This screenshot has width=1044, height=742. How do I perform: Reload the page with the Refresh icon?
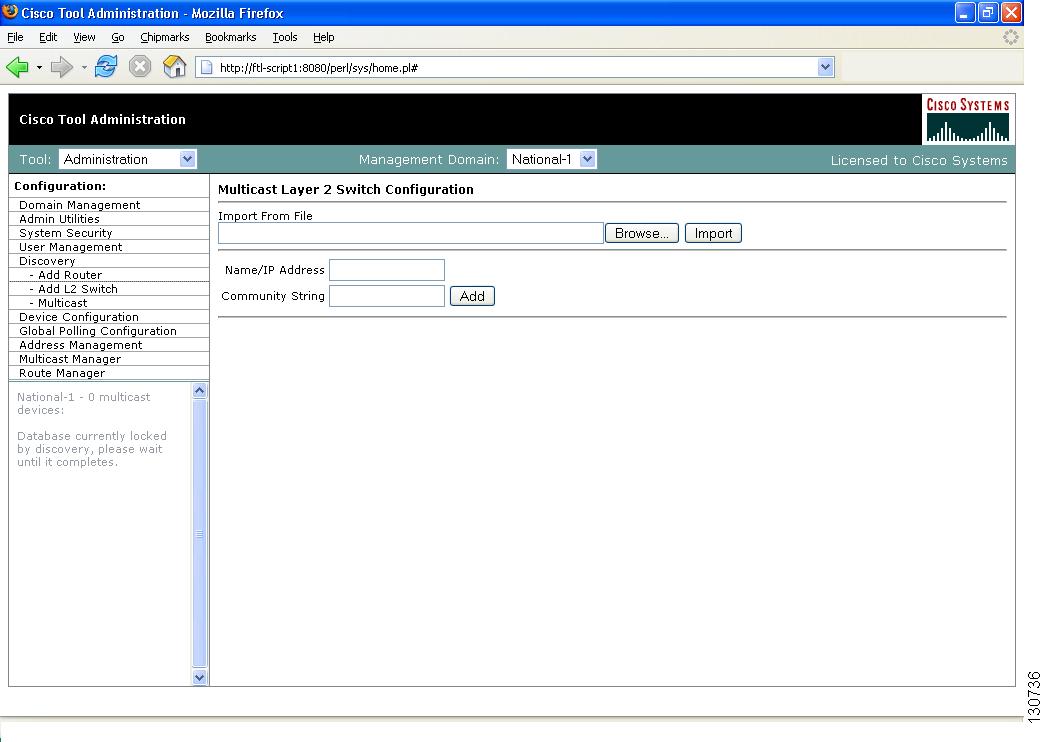(106, 67)
